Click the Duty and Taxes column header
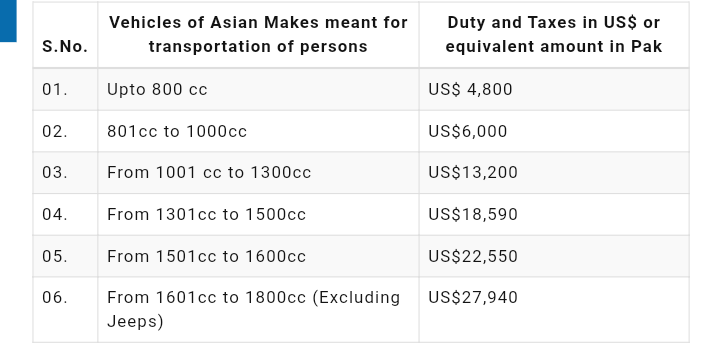Viewport: 714px width, 362px height. pos(554,34)
